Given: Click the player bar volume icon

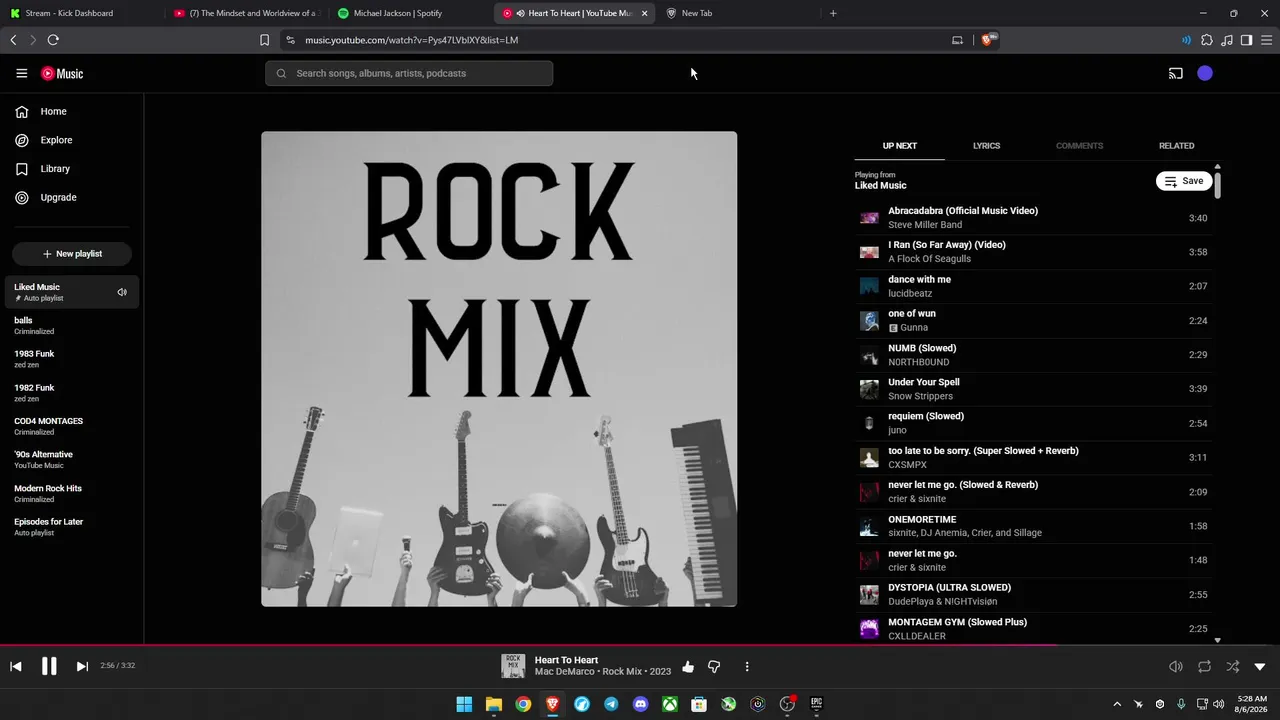Looking at the screenshot, I should pyautogui.click(x=1176, y=666).
